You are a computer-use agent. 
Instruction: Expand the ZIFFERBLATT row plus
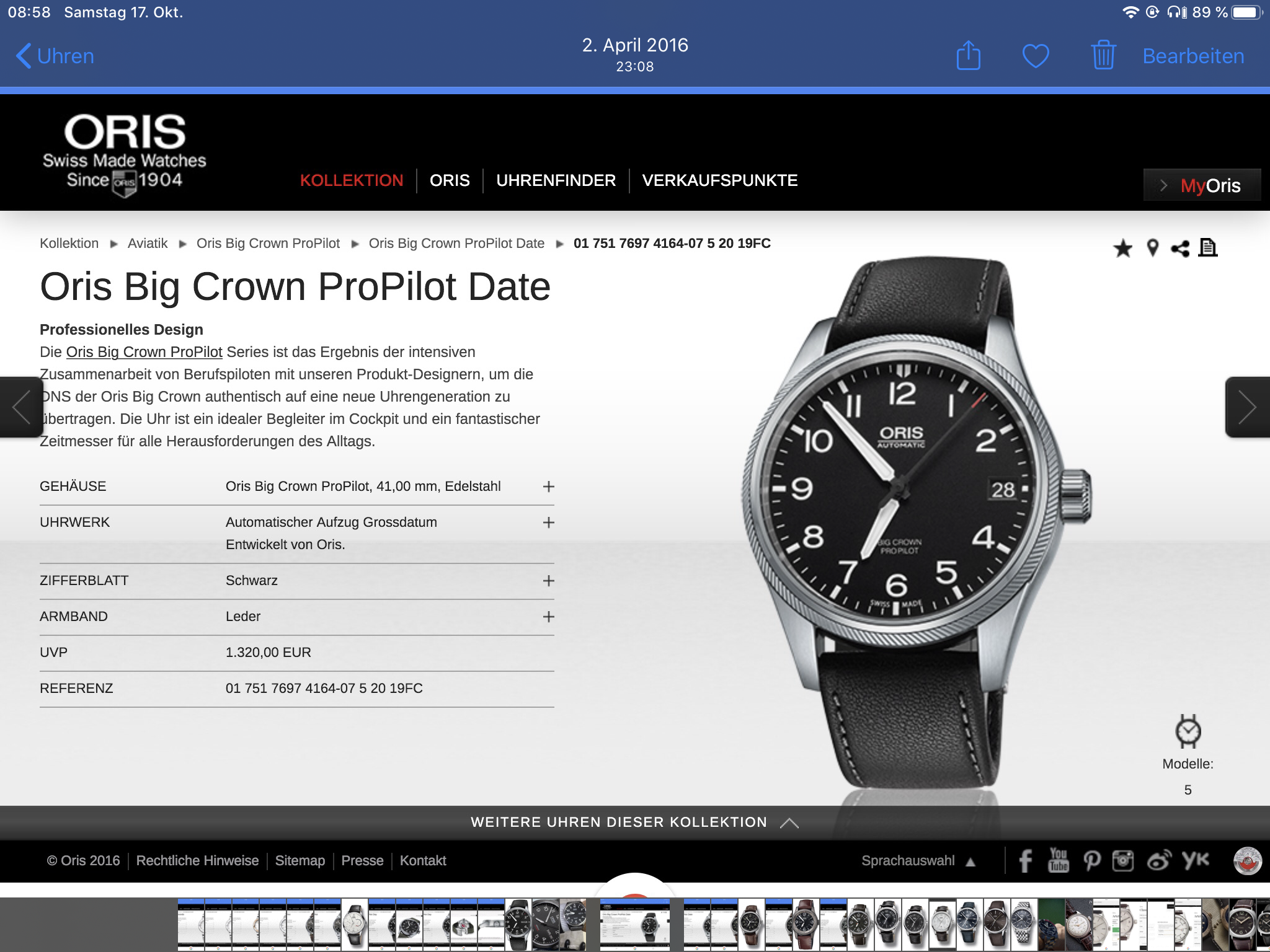point(548,581)
